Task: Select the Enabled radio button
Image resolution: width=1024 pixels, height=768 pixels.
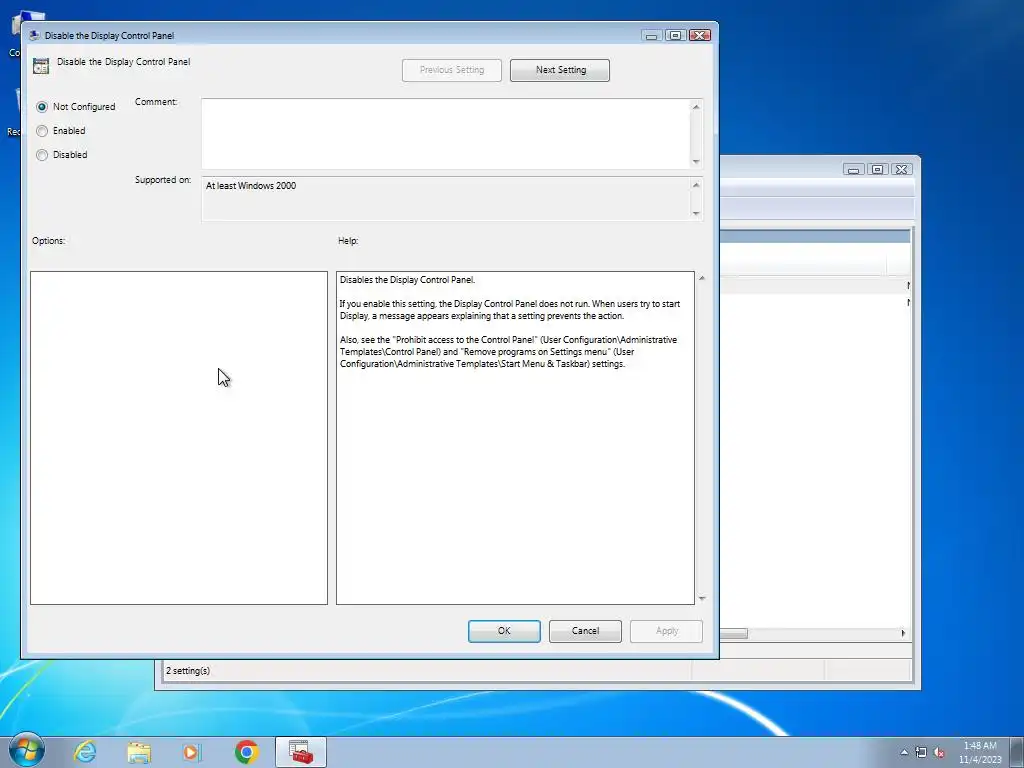Action: 42,131
